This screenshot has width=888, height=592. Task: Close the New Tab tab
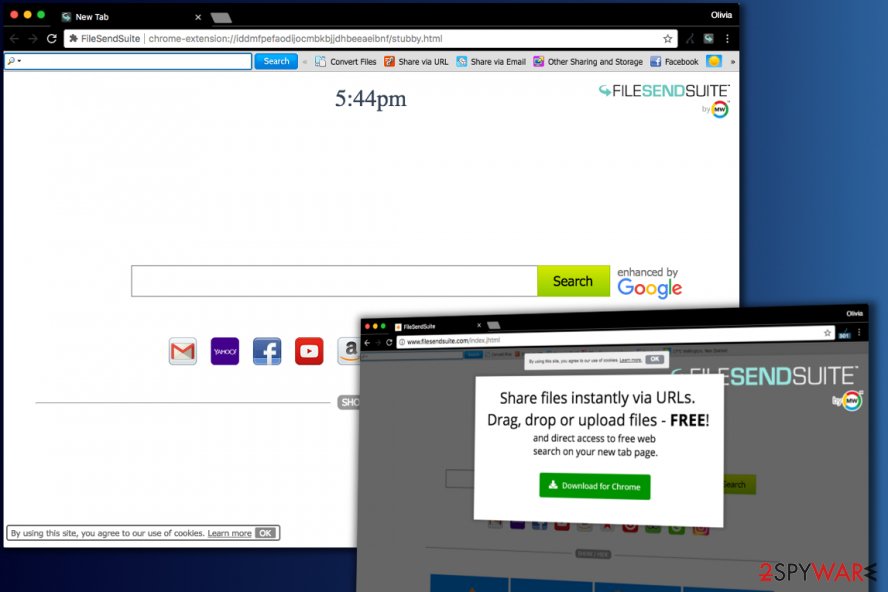click(x=198, y=17)
